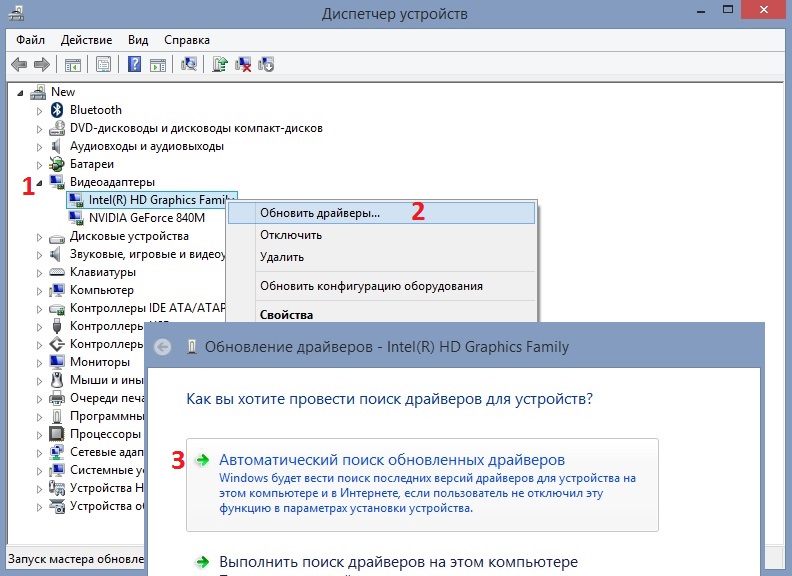Click the processor chip icon beside Процессоры

tap(57, 434)
